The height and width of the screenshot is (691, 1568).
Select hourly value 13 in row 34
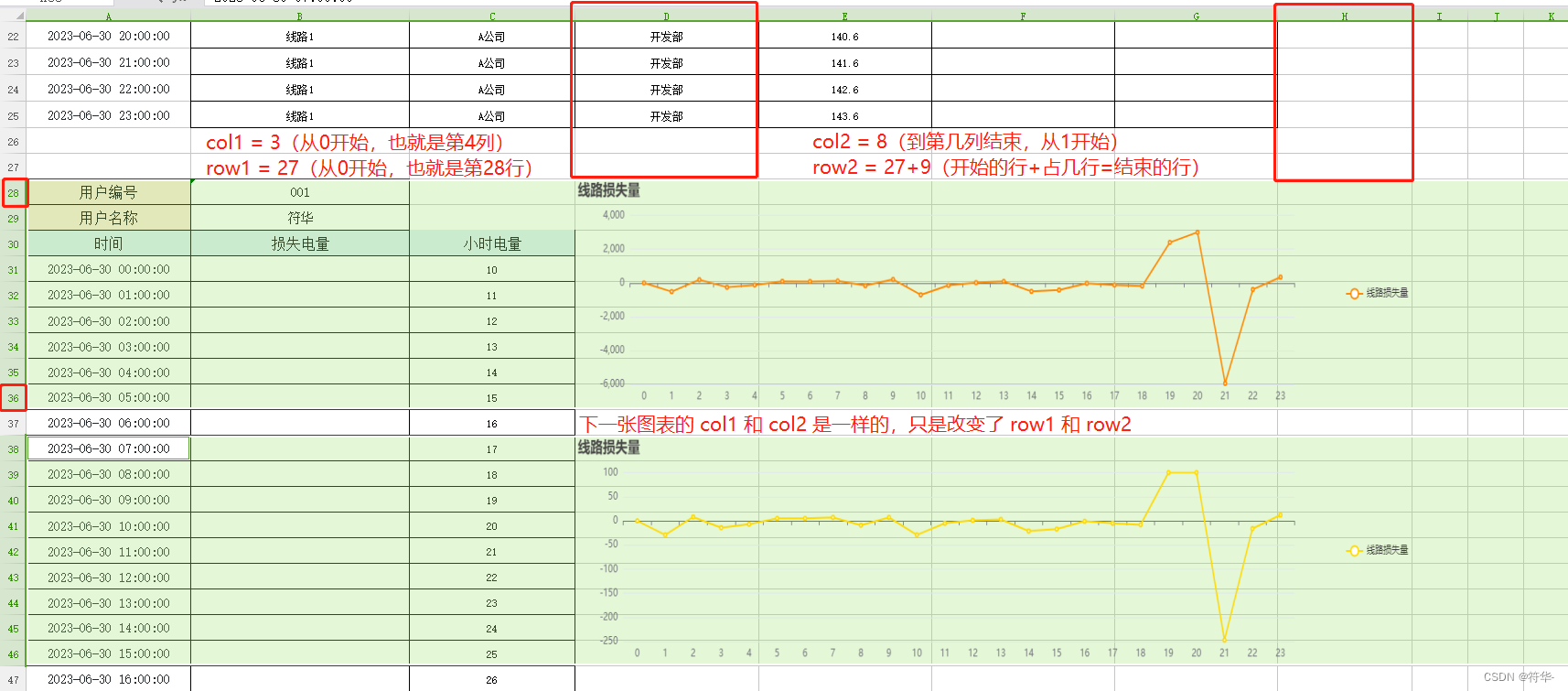coord(492,347)
